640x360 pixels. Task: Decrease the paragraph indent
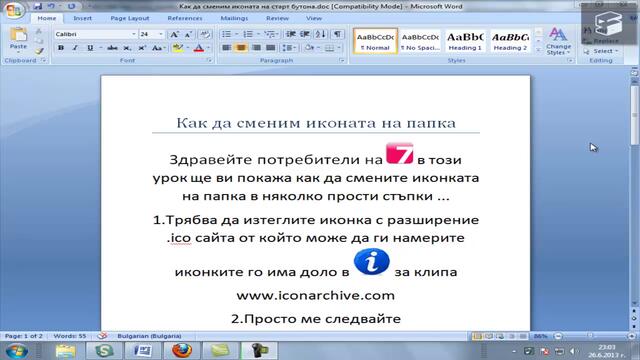(x=291, y=34)
